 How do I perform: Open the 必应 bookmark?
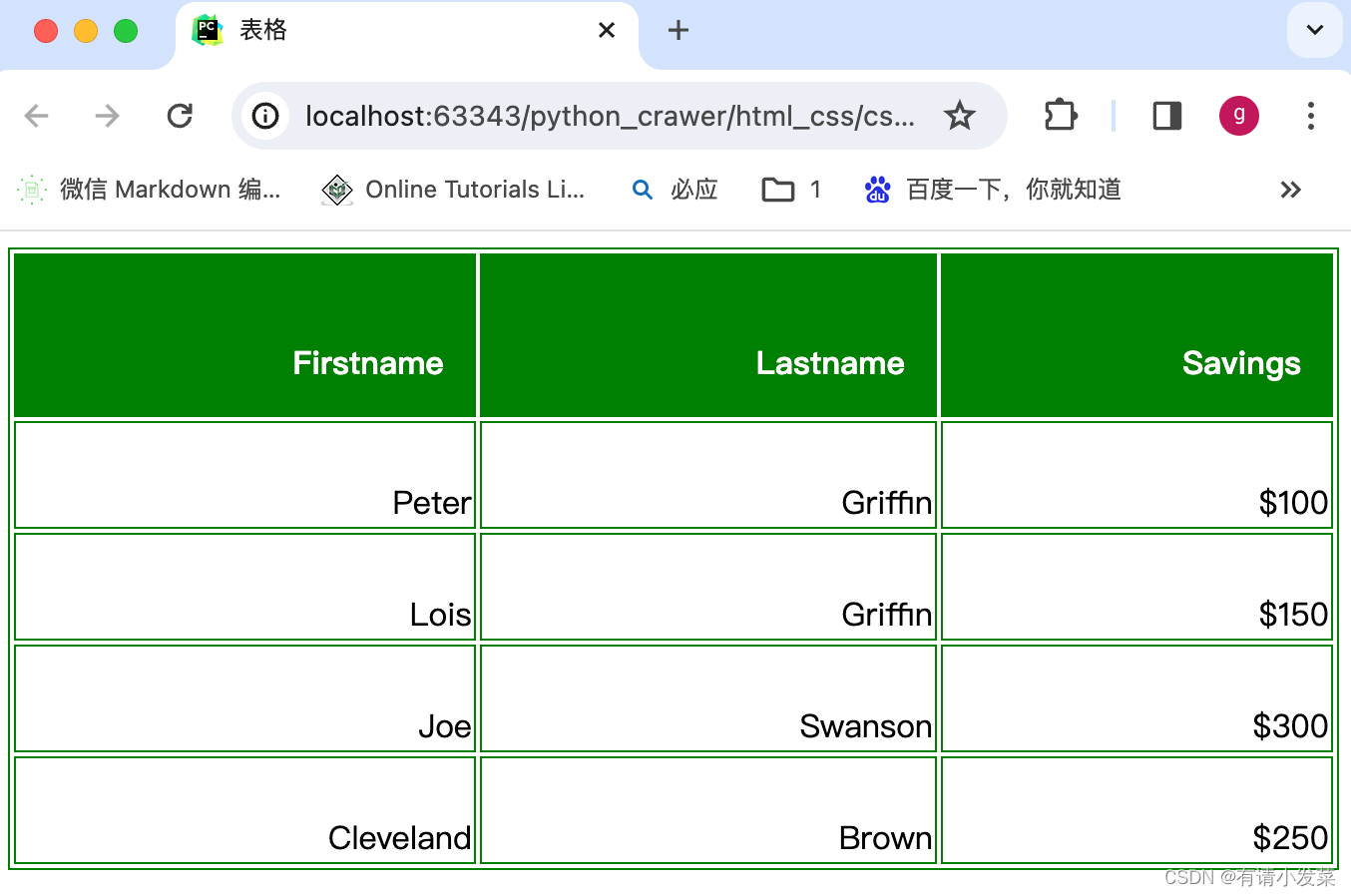675,190
